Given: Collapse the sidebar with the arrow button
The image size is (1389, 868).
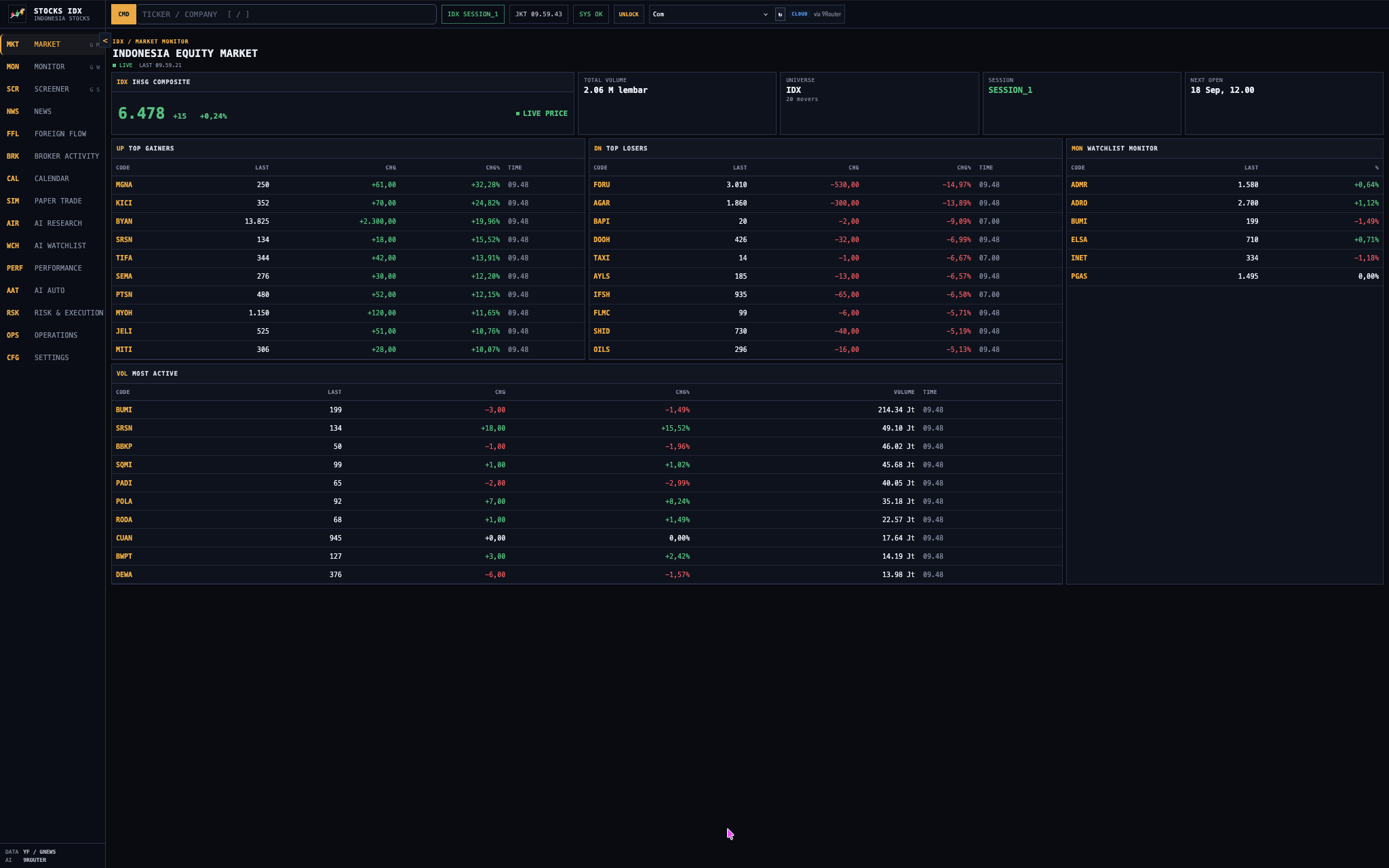Looking at the screenshot, I should pyautogui.click(x=104, y=41).
